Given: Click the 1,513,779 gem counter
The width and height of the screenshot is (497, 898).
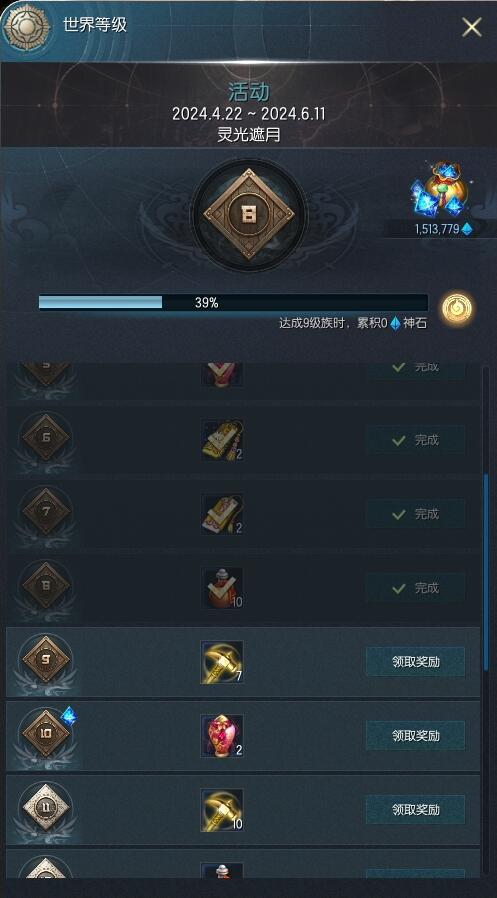Looking at the screenshot, I should pyautogui.click(x=444, y=229).
